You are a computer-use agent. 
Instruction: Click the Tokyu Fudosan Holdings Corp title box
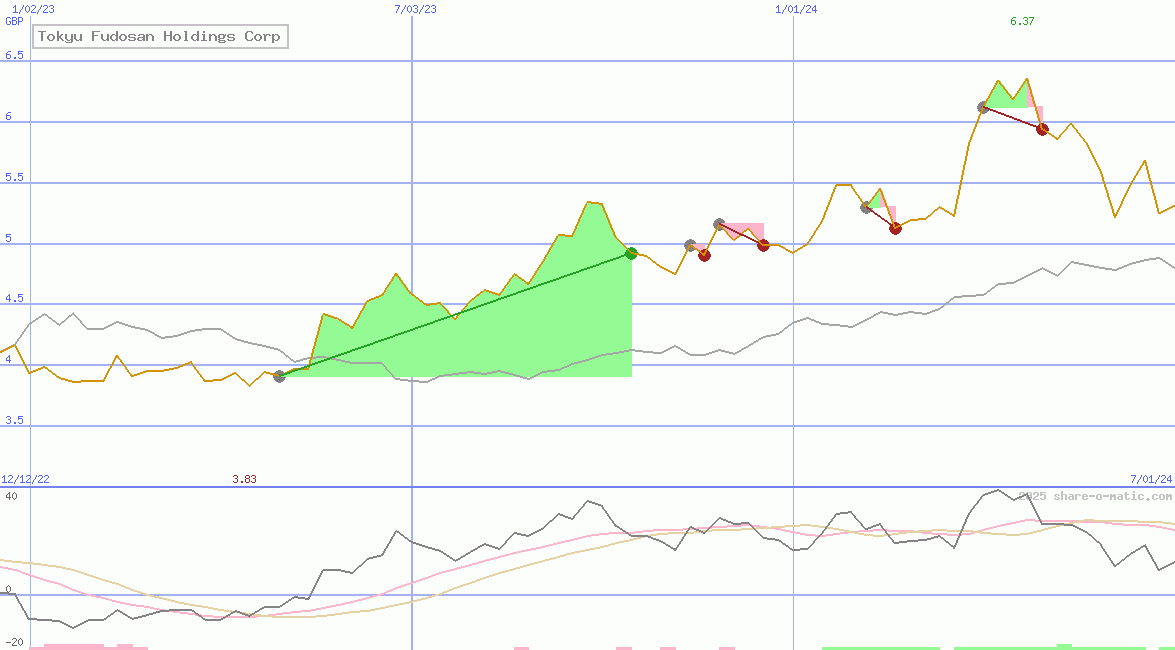point(160,36)
